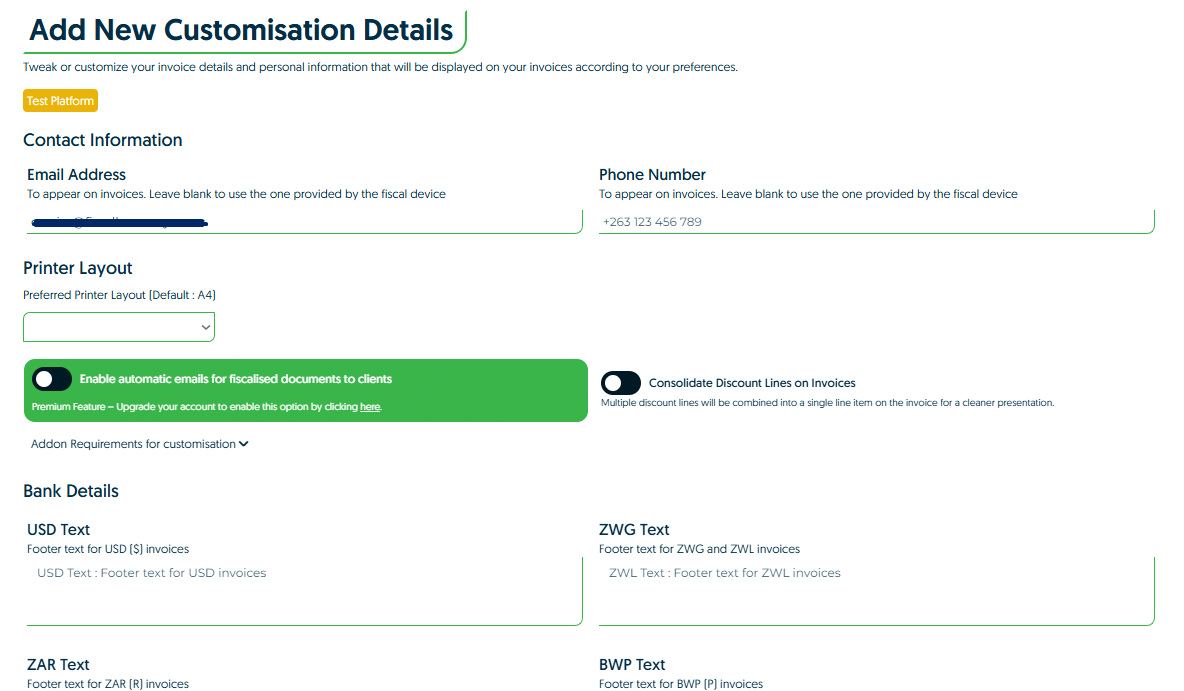Click the 'Enable automatic emails' label text
Screen dimensions: 1184x691
(x=236, y=379)
